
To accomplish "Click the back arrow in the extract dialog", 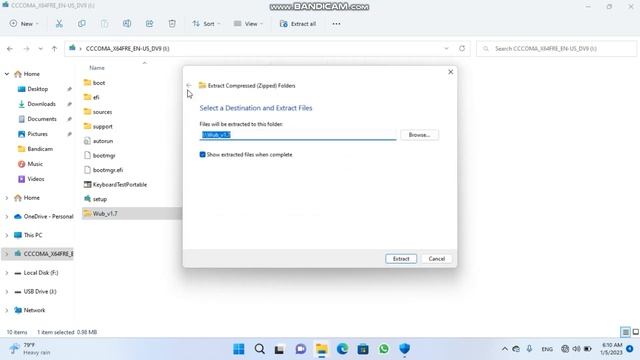I will click(189, 85).
